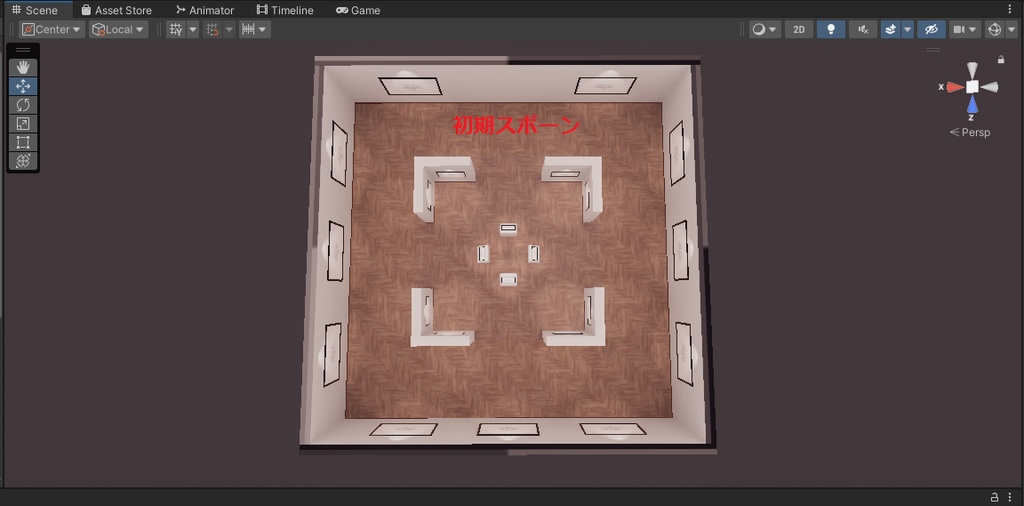The width and height of the screenshot is (1024, 506).
Task: Toggle 2D view mode
Action: (x=799, y=29)
